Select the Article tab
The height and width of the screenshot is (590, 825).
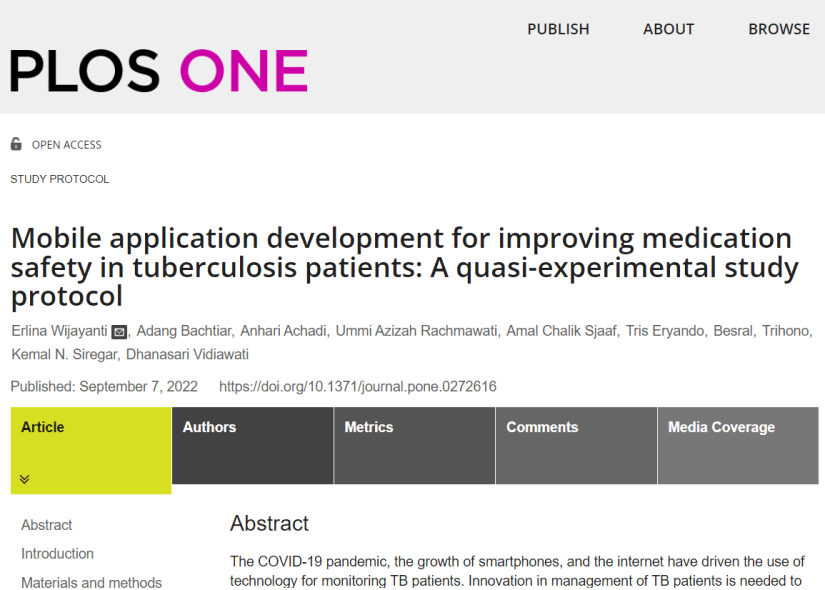point(43,427)
